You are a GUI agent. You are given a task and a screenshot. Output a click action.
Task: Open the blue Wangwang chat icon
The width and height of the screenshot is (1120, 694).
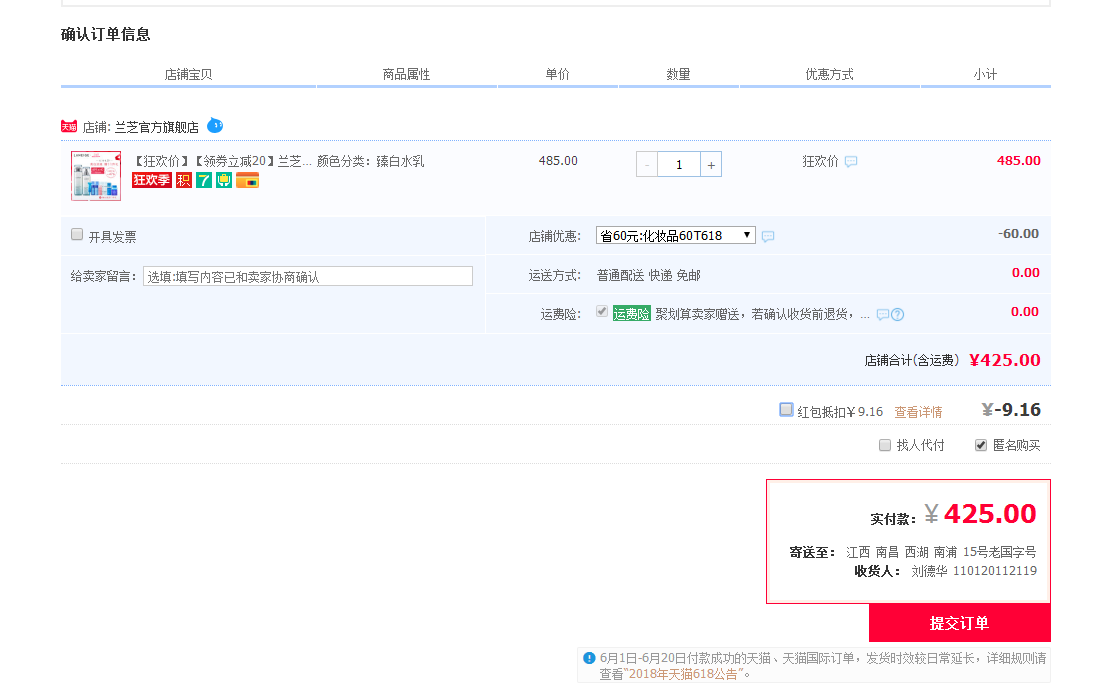[x=215, y=126]
